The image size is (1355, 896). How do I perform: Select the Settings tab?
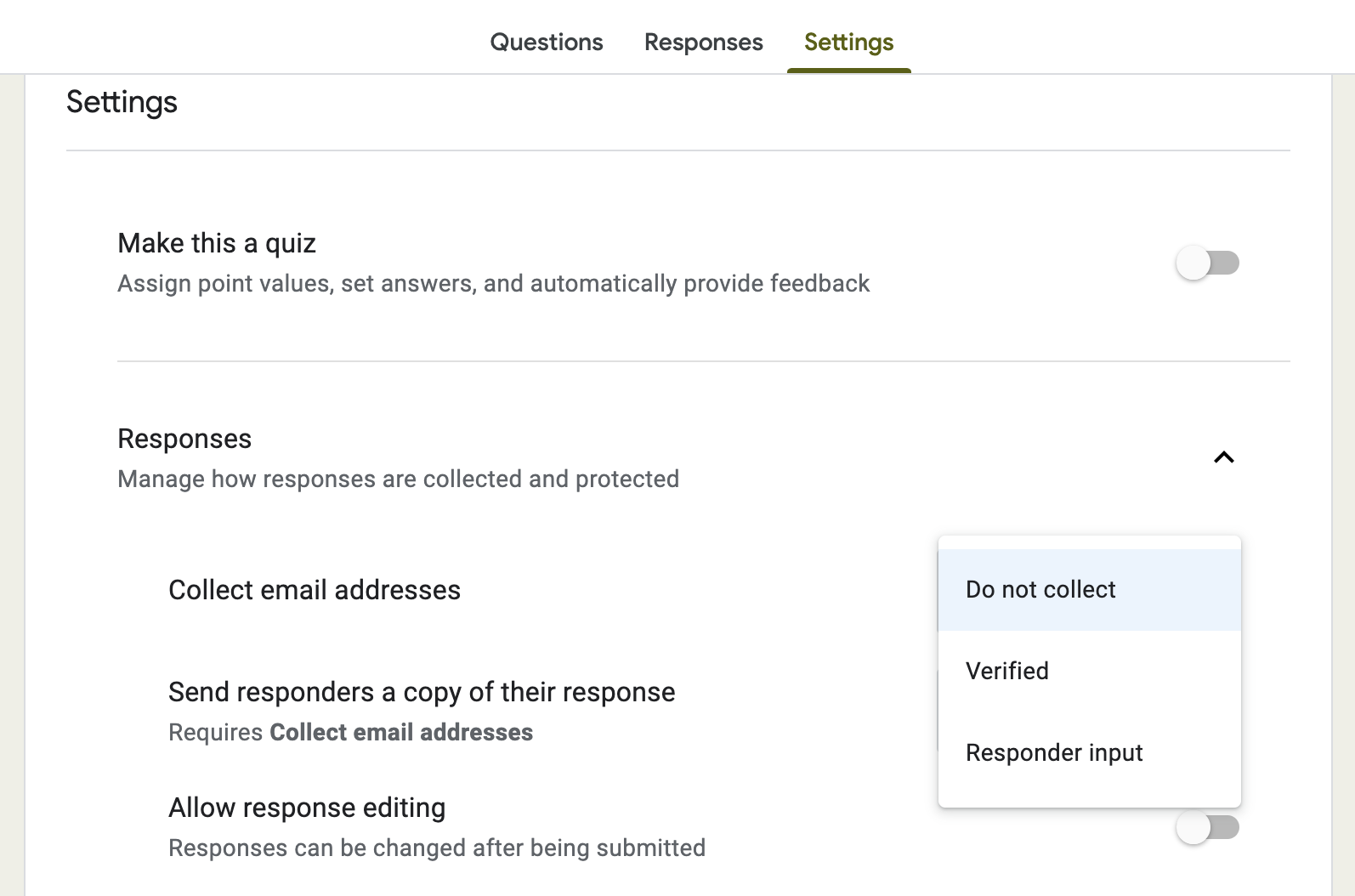(x=848, y=42)
